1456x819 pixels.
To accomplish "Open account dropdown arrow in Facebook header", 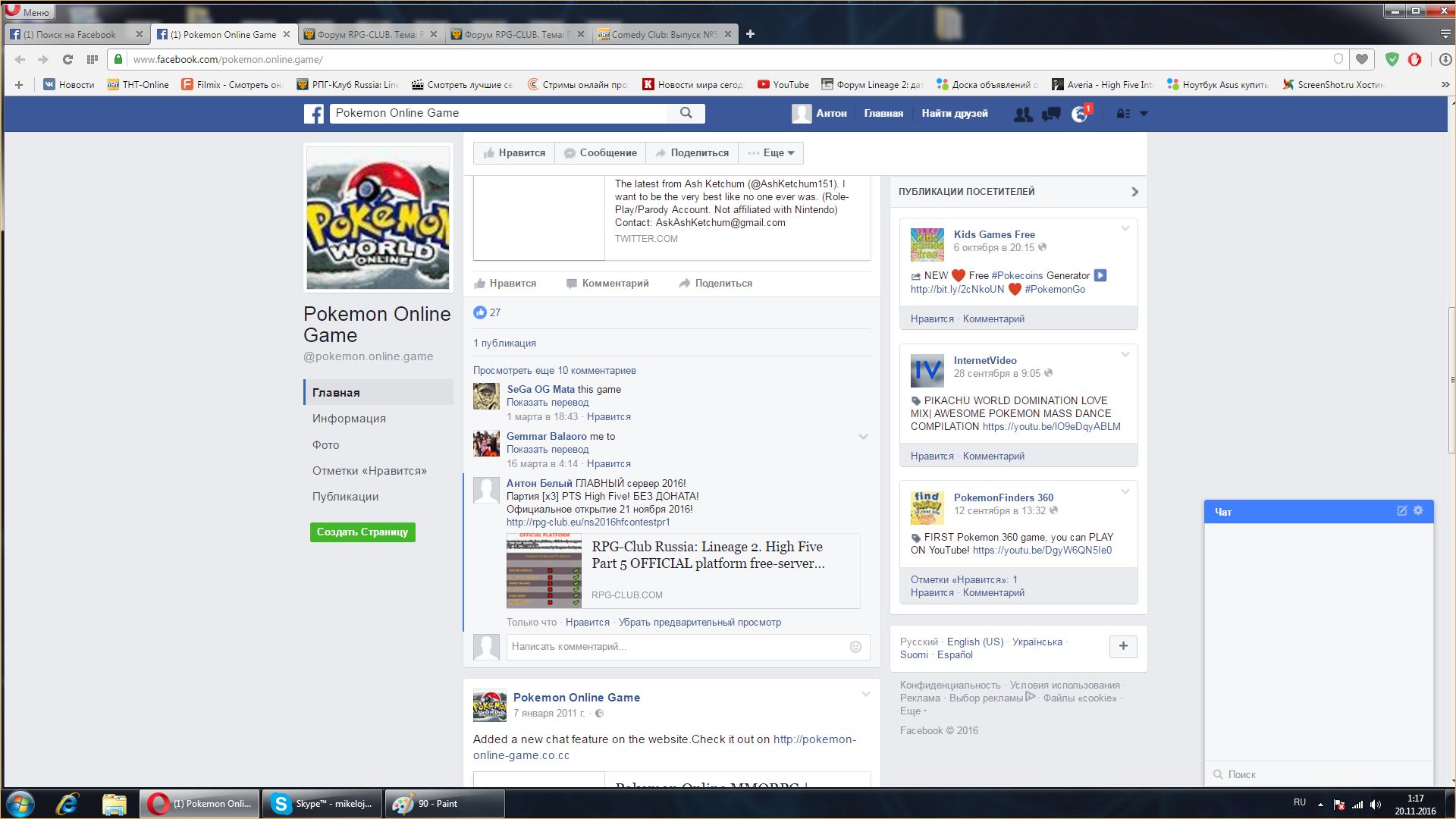I will coord(1144,114).
